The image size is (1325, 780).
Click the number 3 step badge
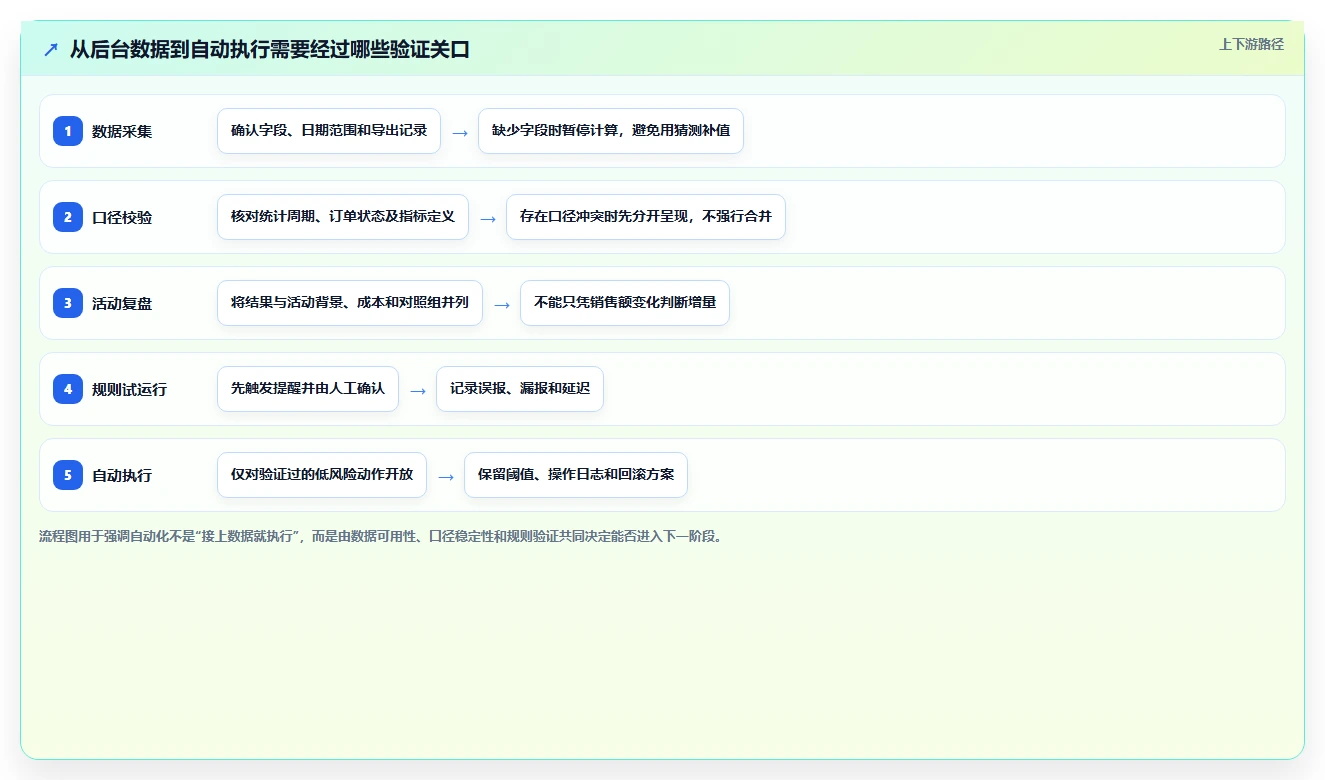[x=68, y=302]
